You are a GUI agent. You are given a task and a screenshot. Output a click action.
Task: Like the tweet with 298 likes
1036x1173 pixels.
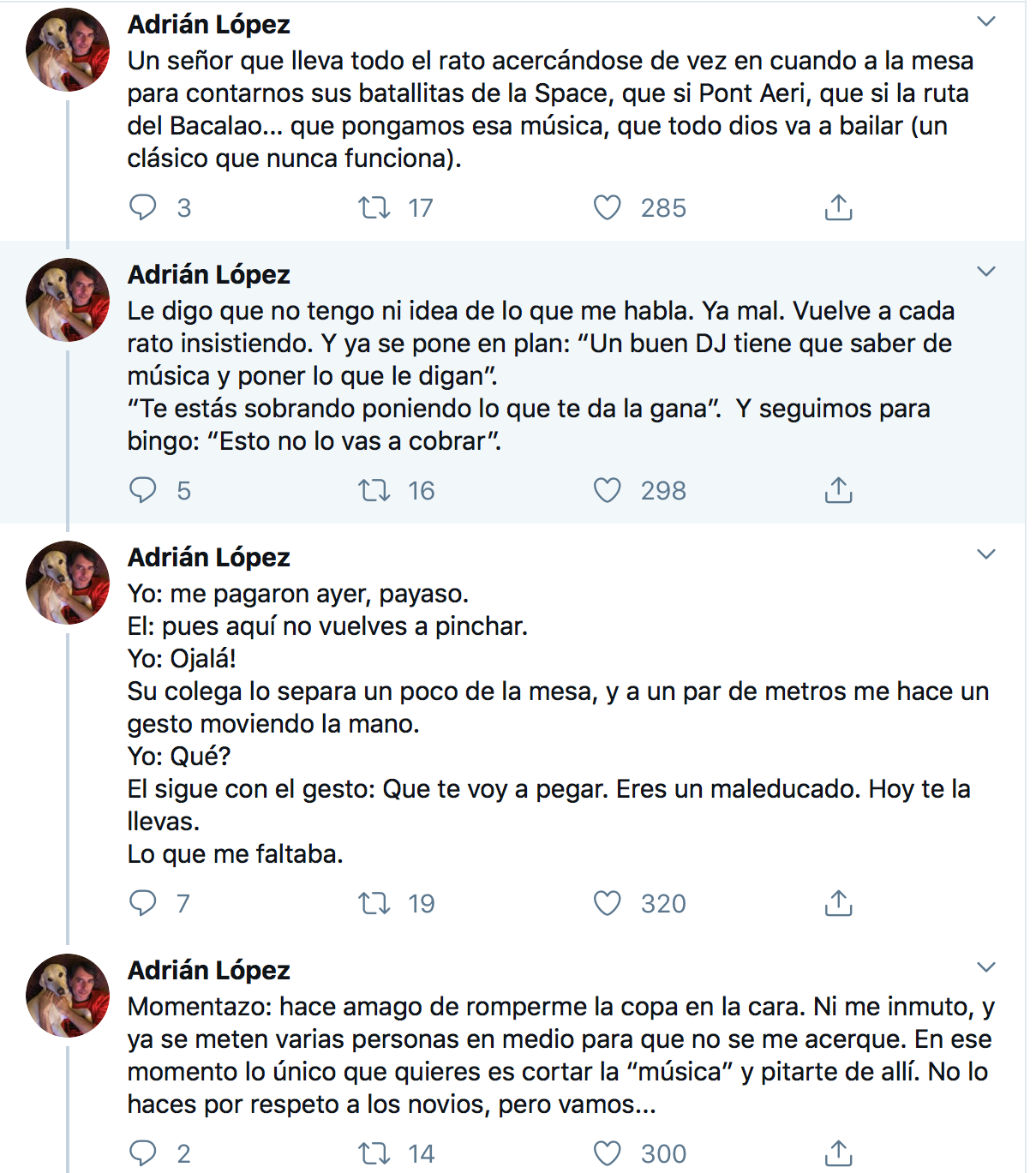(x=608, y=490)
